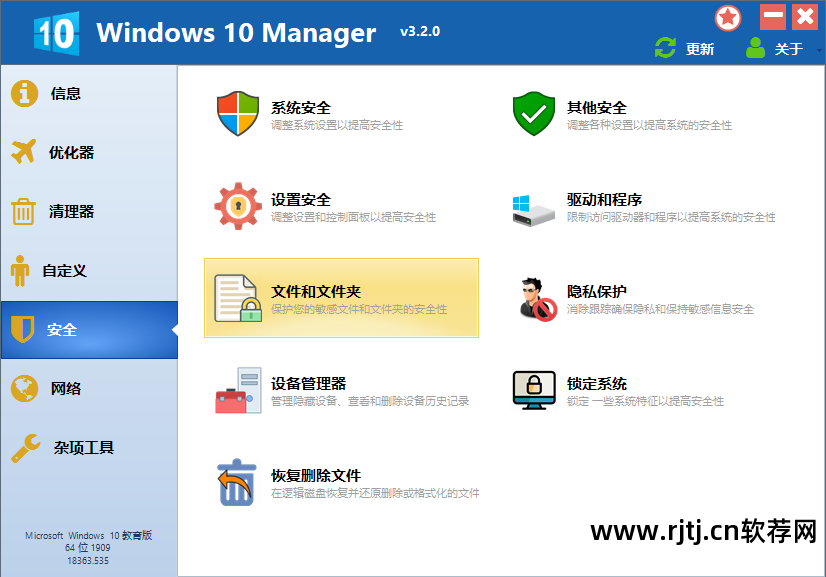Click the Windows 10 Manager logo icon

tap(56, 33)
